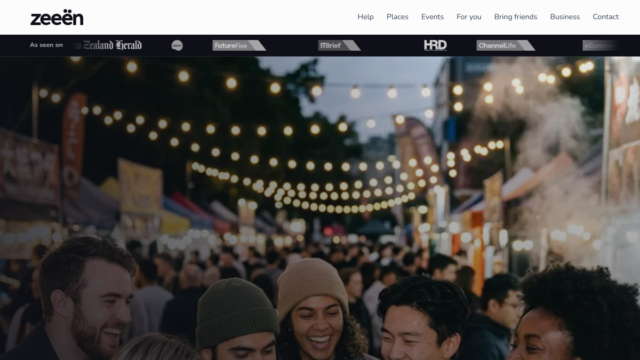
Task: Open the Help menu item
Action: 365,17
